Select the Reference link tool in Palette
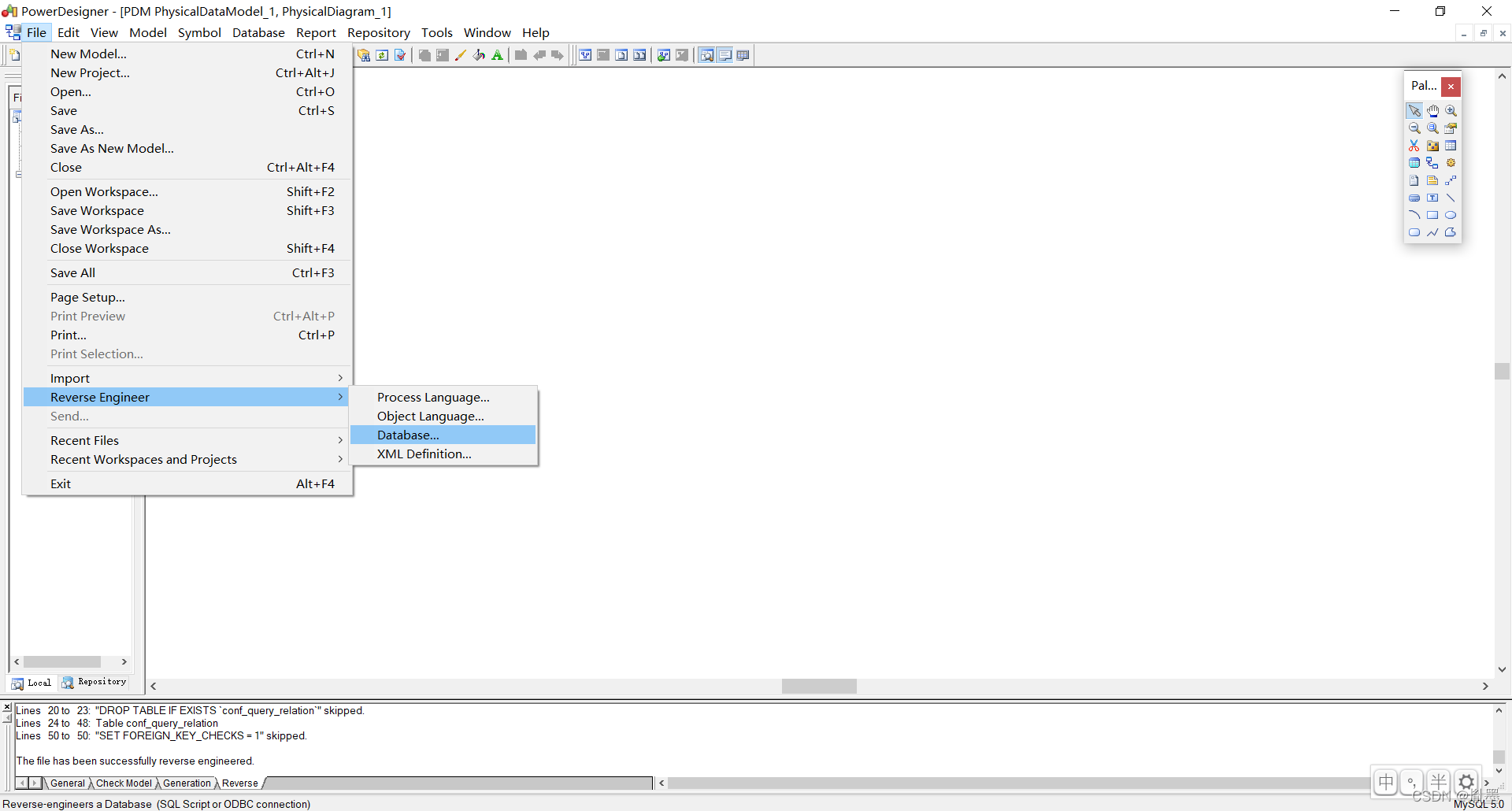 pyautogui.click(x=1432, y=163)
